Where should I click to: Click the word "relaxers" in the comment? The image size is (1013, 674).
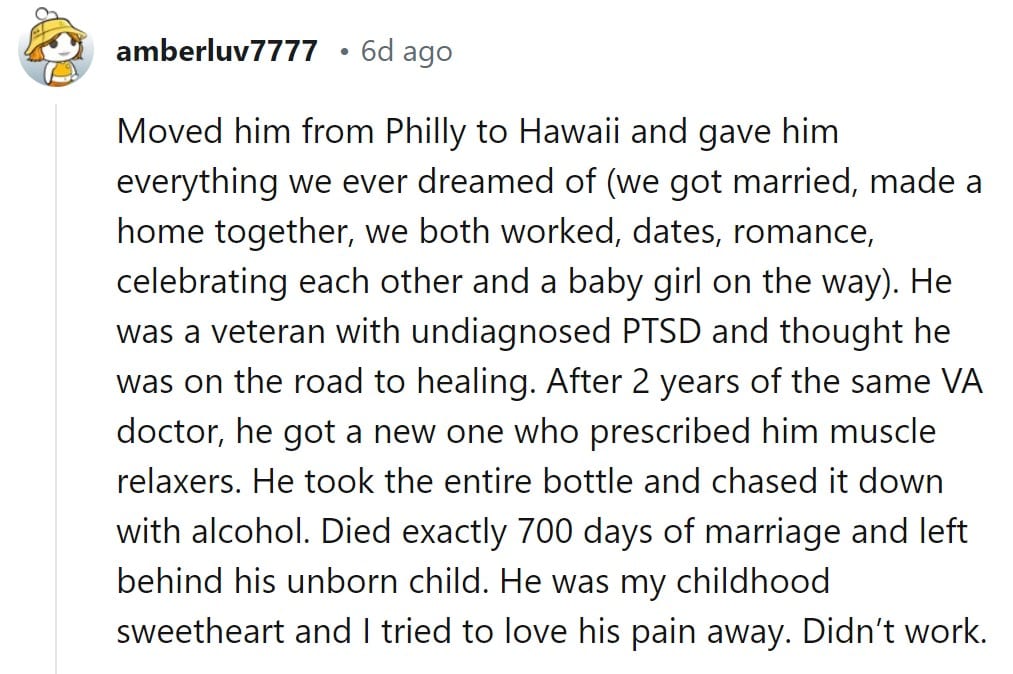coord(176,481)
